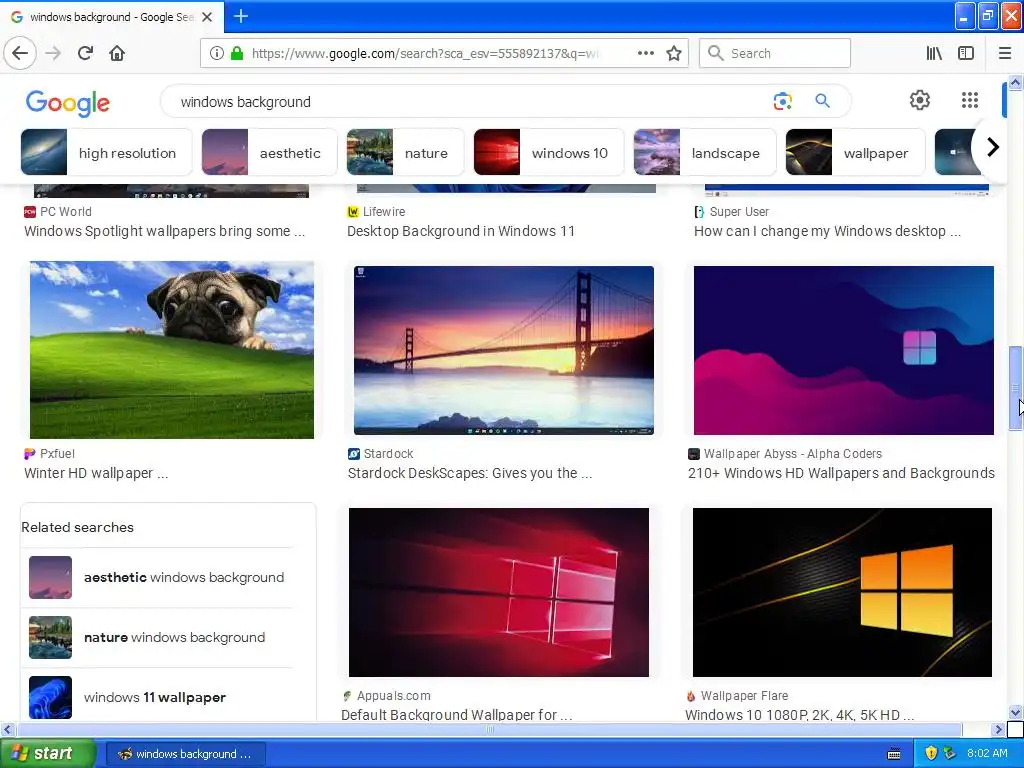Click the forward navigation arrow

point(53,53)
